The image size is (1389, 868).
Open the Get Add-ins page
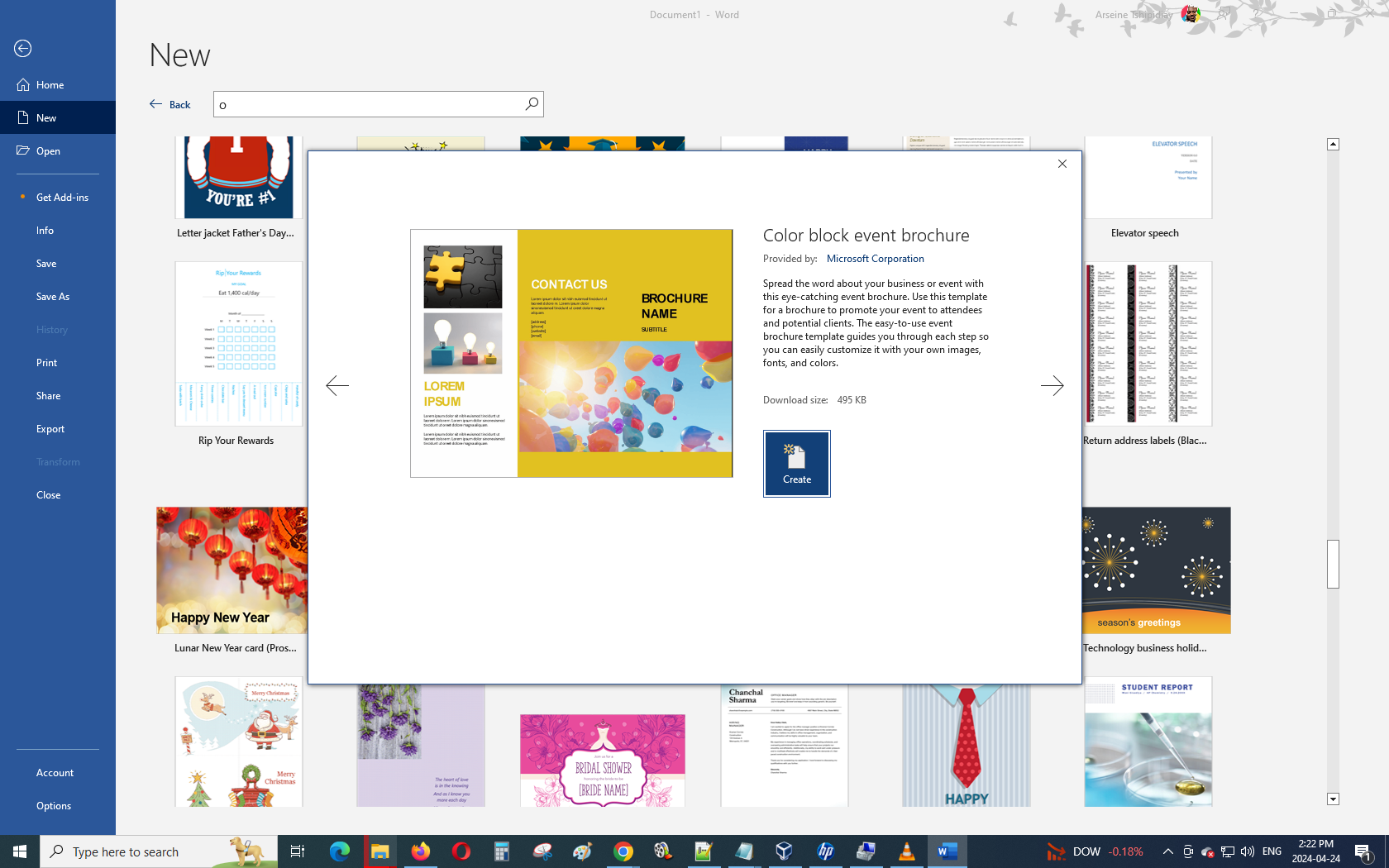[x=62, y=198]
